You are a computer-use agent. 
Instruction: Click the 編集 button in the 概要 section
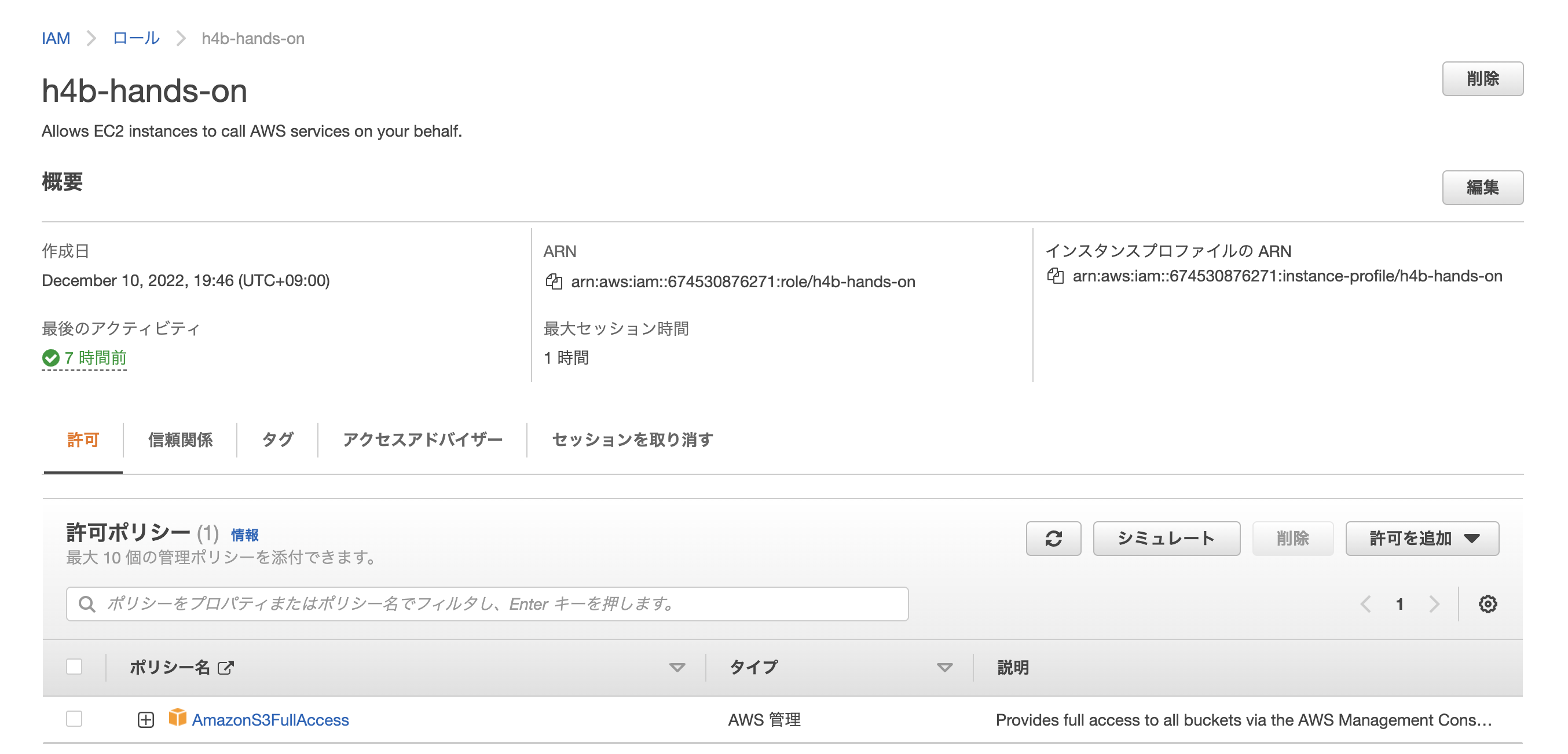pos(1483,188)
